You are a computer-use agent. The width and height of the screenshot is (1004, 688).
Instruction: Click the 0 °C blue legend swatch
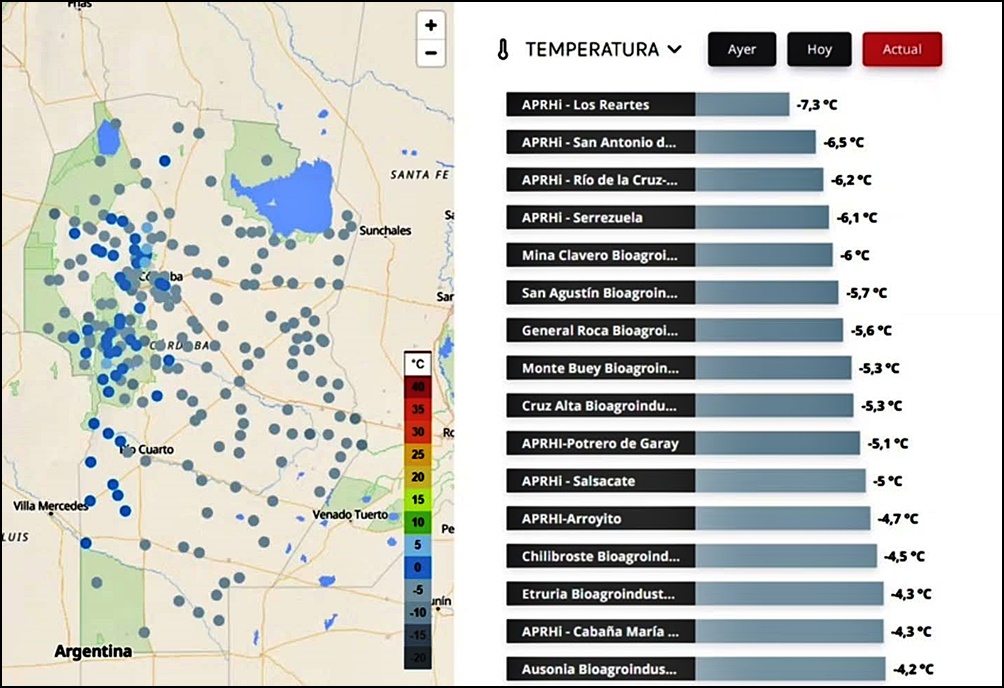[x=417, y=567]
